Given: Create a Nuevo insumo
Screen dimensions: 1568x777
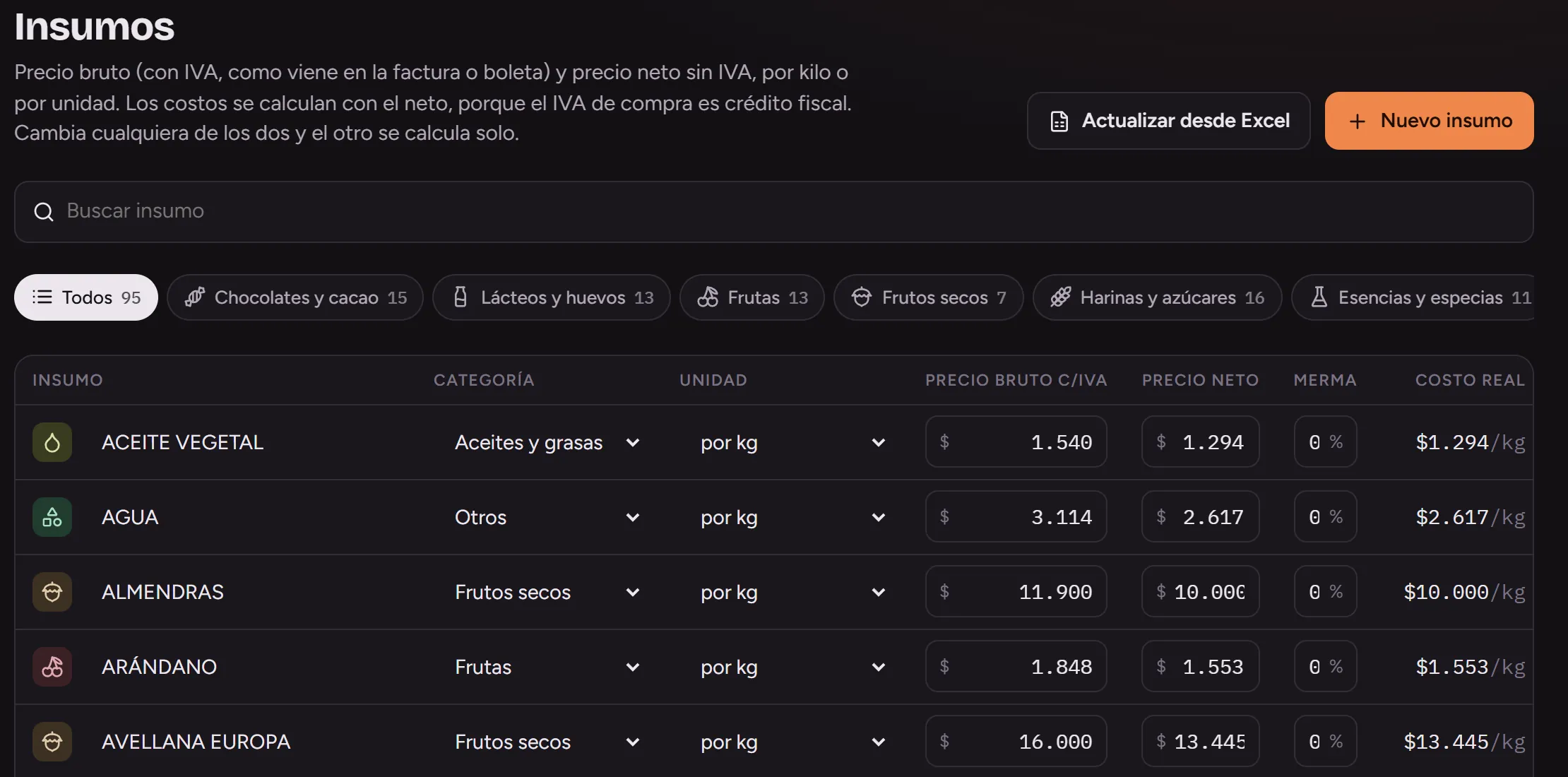Looking at the screenshot, I should pos(1430,121).
